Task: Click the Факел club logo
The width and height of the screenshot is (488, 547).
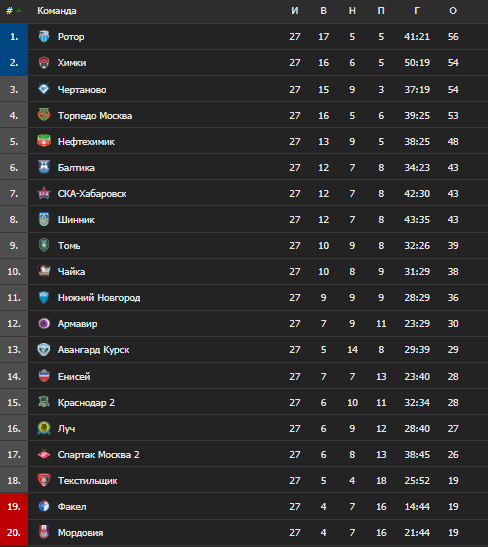Action: point(44,506)
